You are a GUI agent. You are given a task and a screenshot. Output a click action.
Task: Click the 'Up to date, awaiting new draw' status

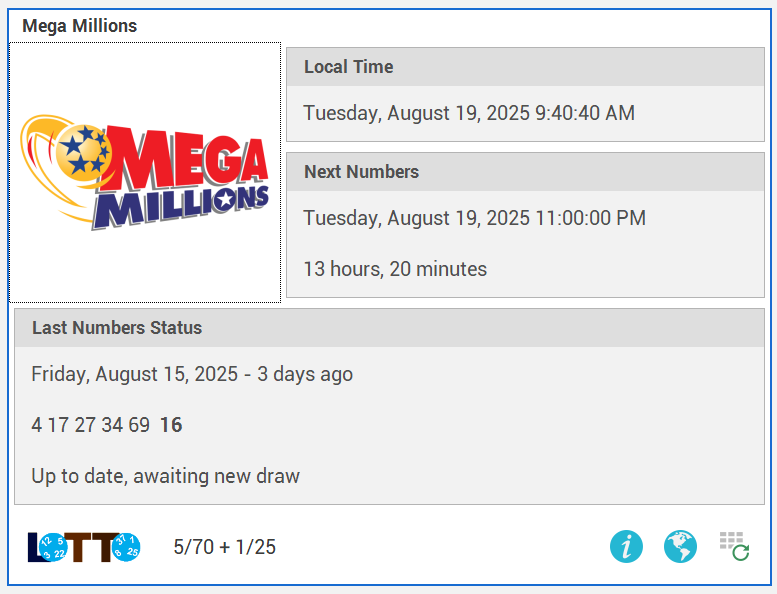tap(165, 476)
